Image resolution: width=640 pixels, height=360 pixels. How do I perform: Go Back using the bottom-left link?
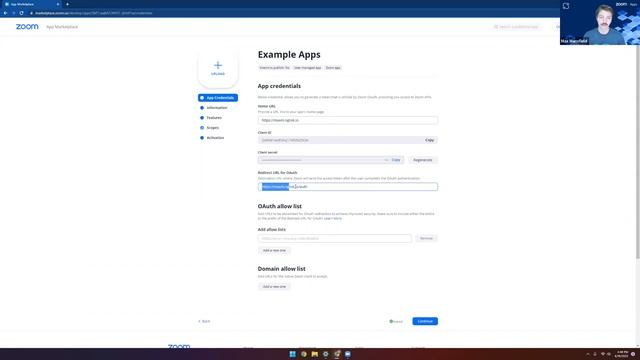[x=204, y=322]
